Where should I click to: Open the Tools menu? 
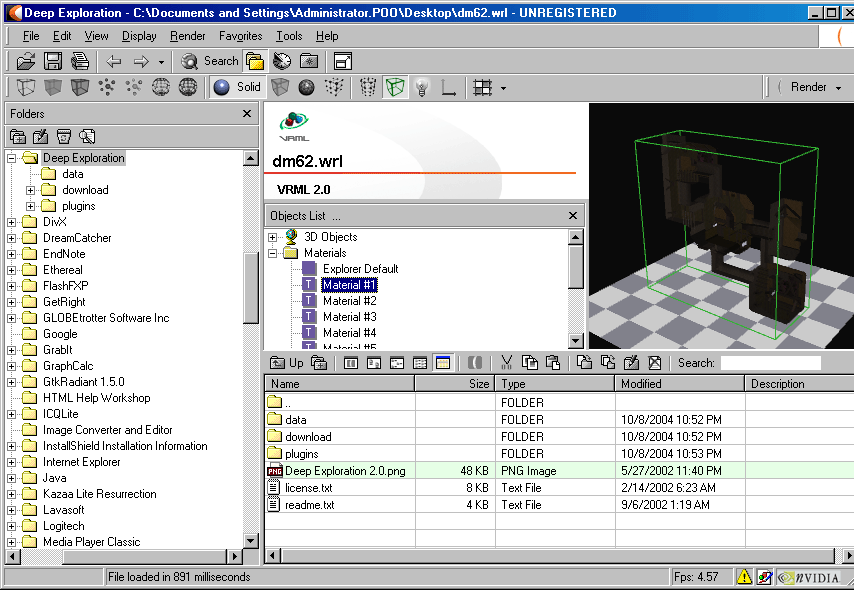tap(289, 36)
